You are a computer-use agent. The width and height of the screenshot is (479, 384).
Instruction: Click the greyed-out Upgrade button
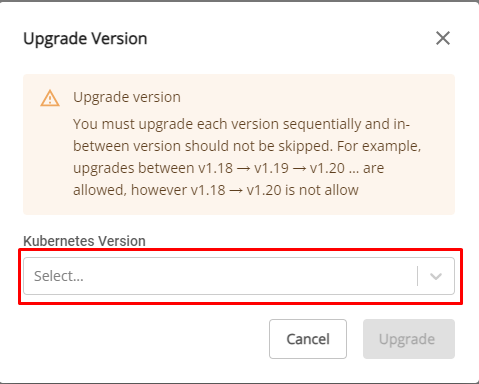click(x=409, y=339)
